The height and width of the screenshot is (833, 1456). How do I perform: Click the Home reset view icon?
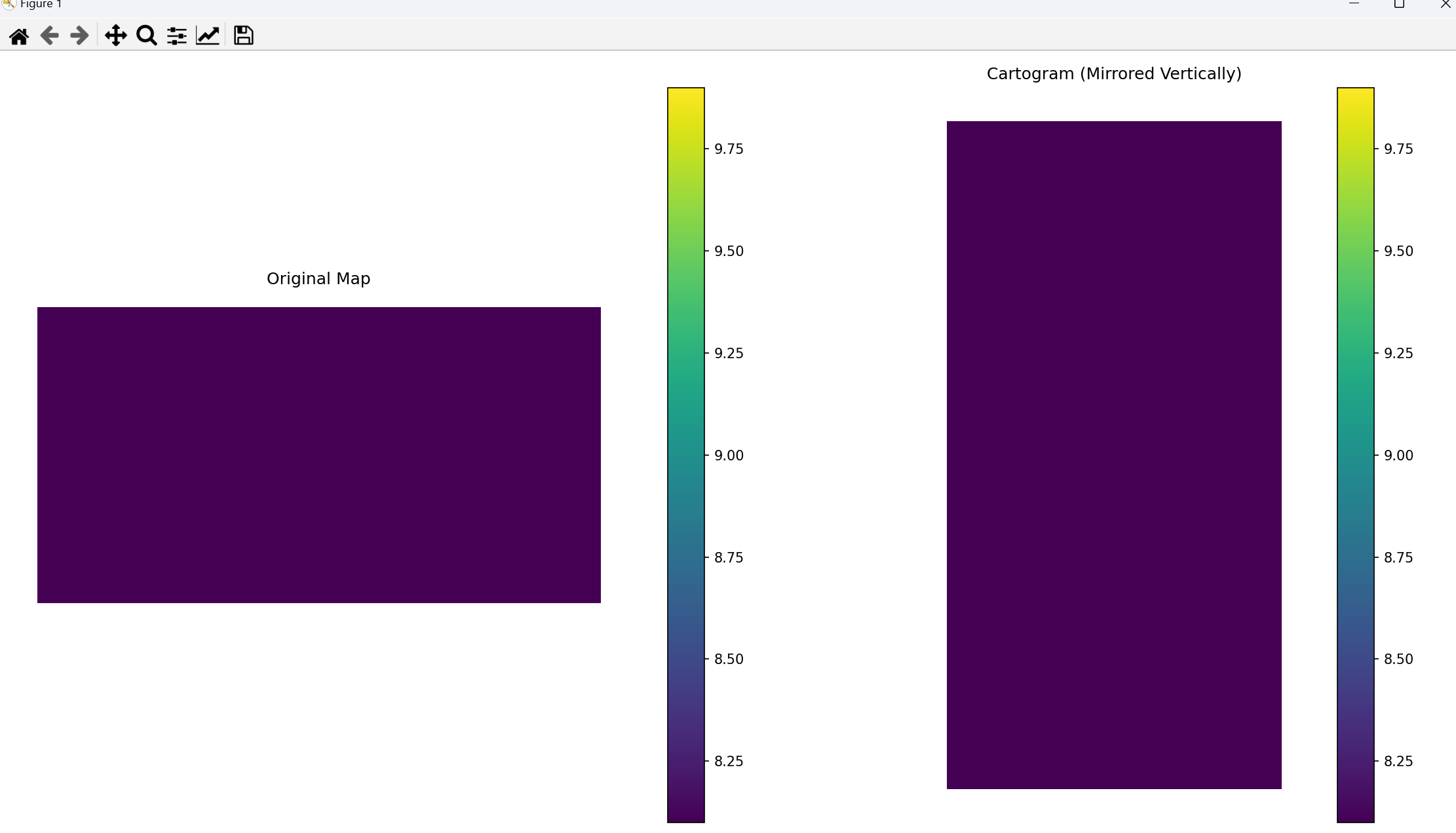coord(19,35)
